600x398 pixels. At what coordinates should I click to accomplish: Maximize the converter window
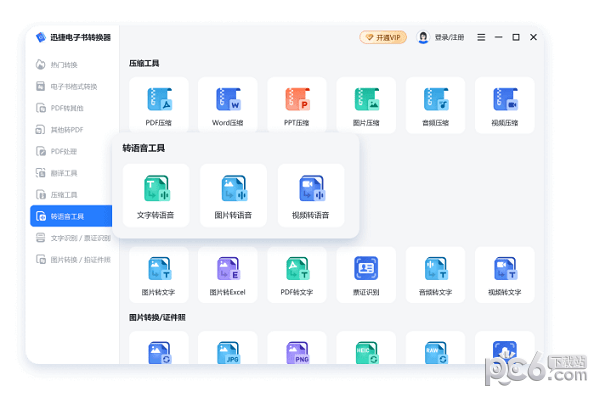coord(516,37)
